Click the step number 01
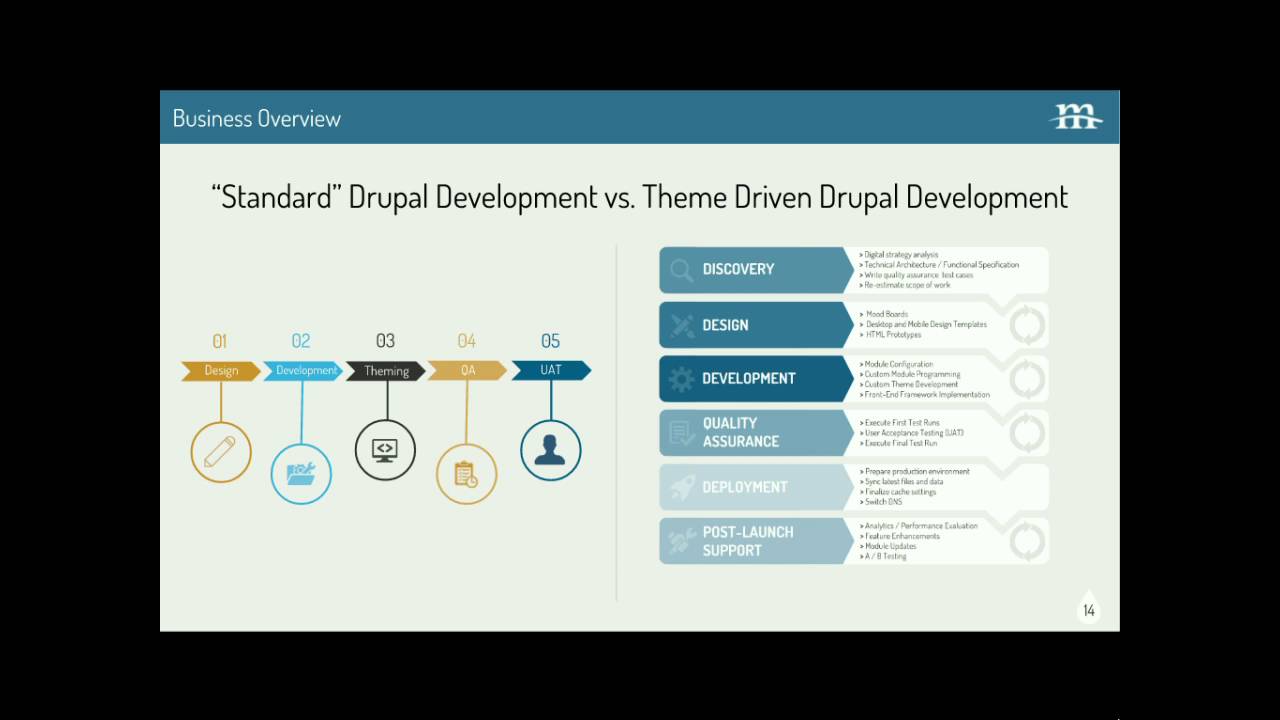This screenshot has height=720, width=1280. click(x=220, y=341)
